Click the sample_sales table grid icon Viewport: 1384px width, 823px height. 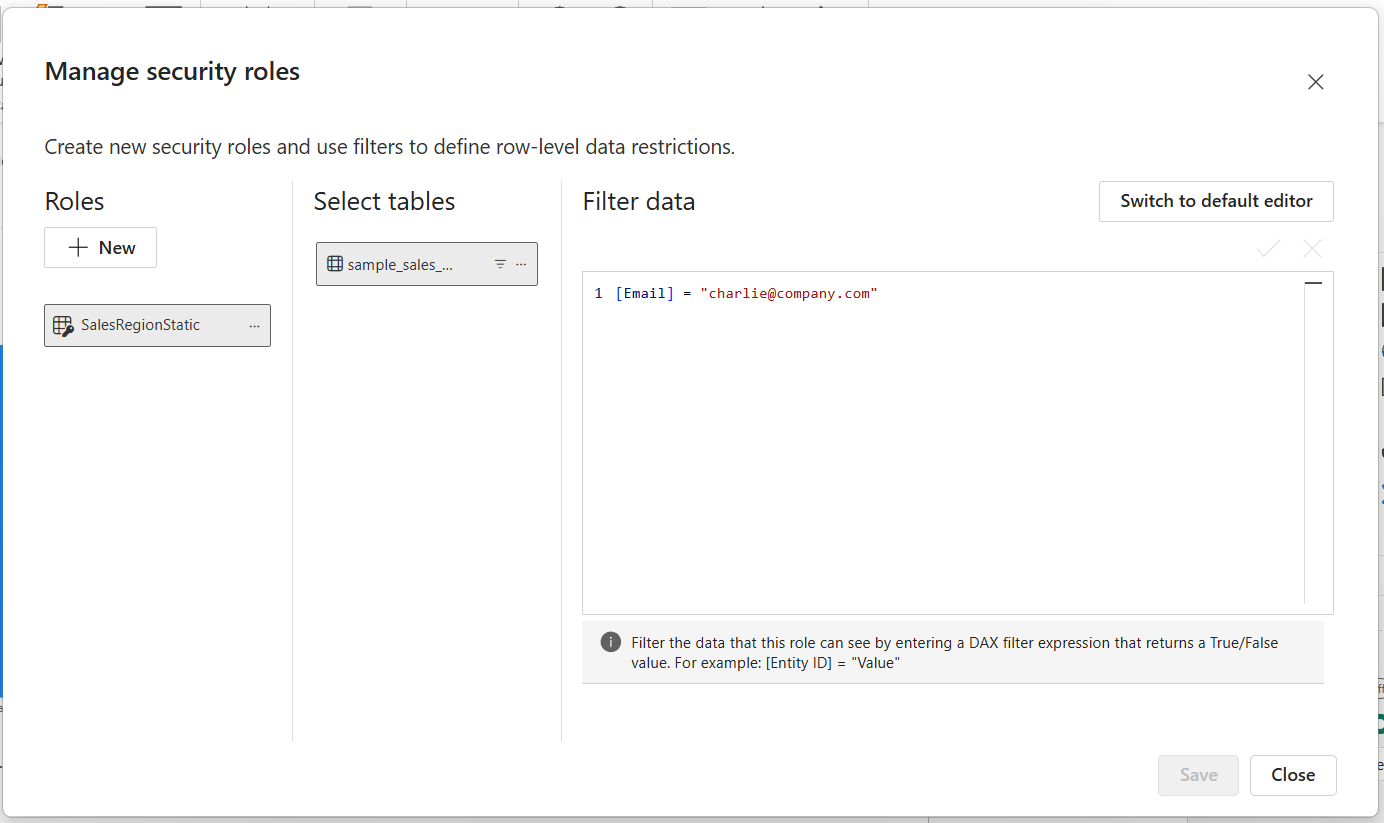point(335,264)
